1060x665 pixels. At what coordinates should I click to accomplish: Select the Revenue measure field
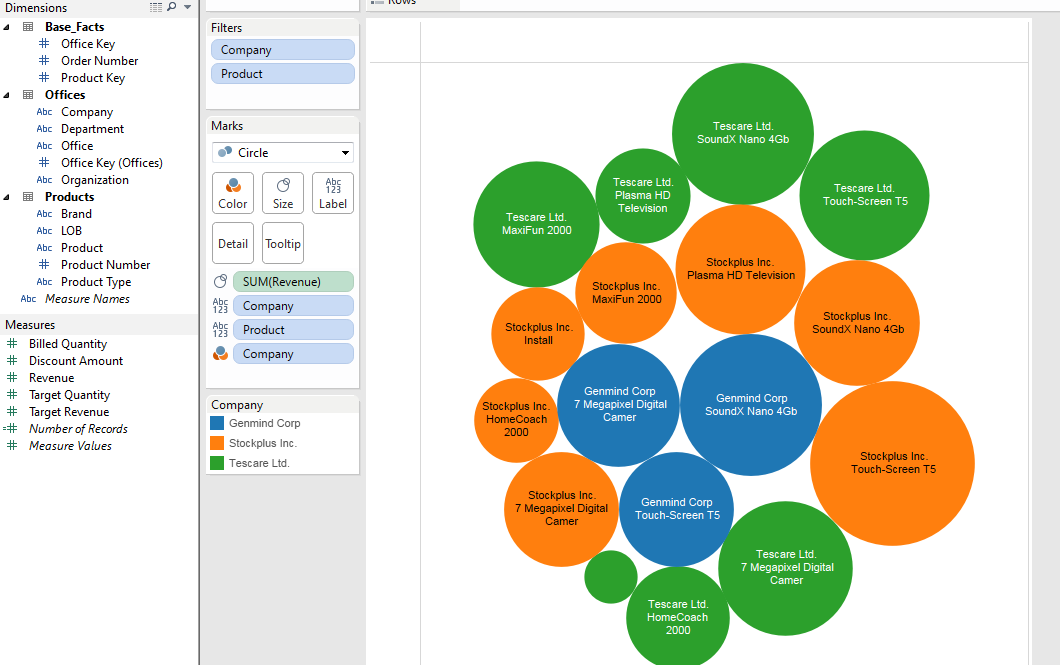(x=51, y=378)
